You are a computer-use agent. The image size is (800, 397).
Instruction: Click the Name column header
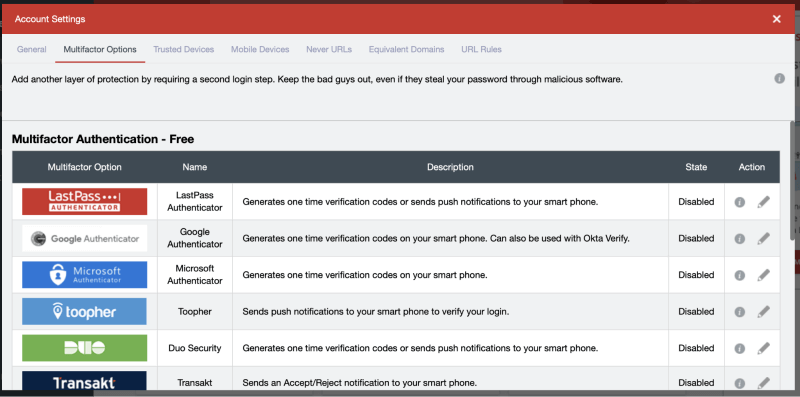(x=195, y=167)
